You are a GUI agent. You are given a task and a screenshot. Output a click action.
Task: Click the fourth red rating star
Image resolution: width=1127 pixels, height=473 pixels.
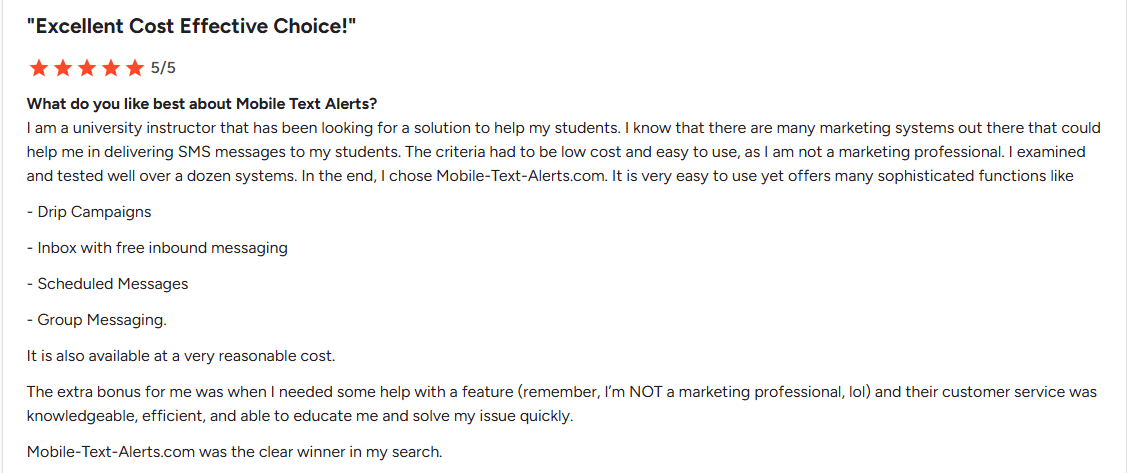111,68
